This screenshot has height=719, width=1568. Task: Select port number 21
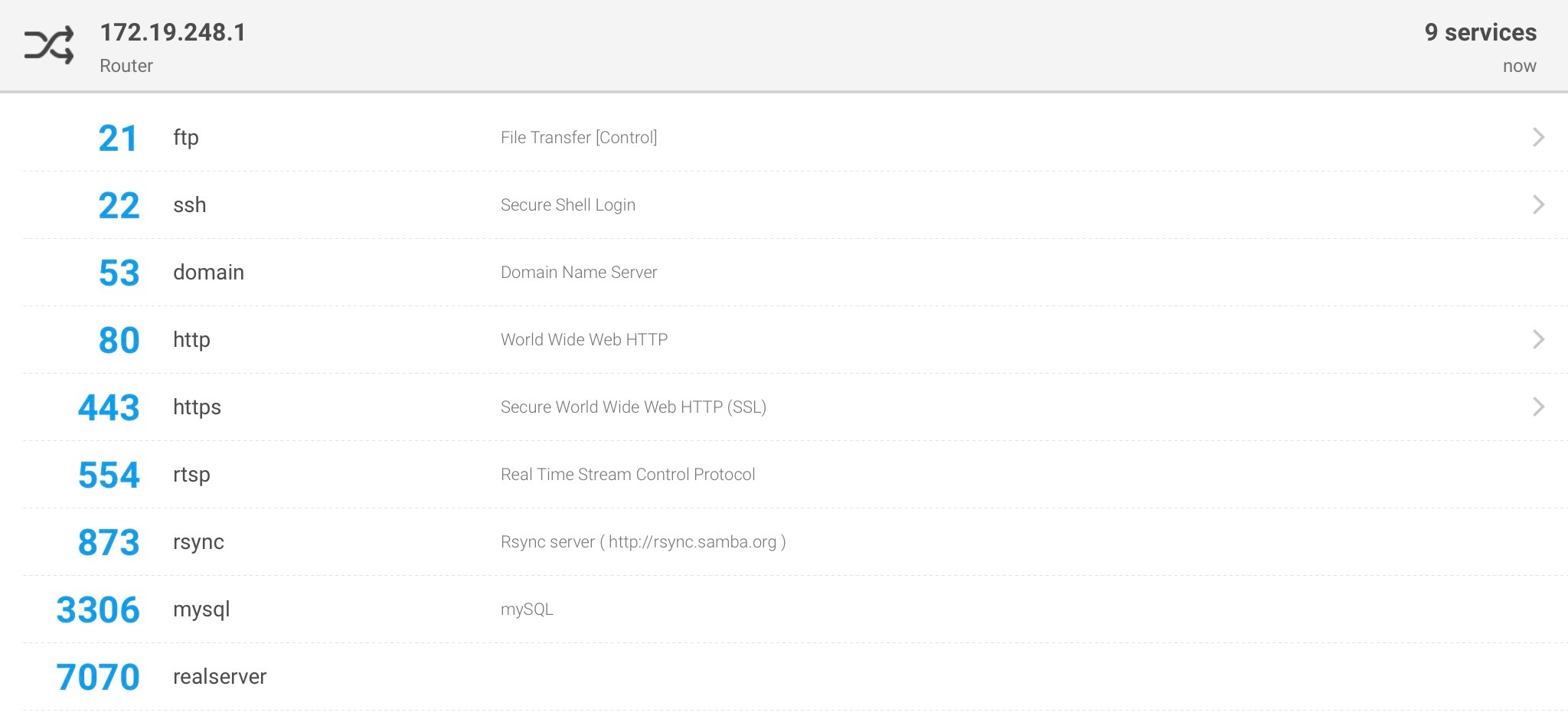118,139
